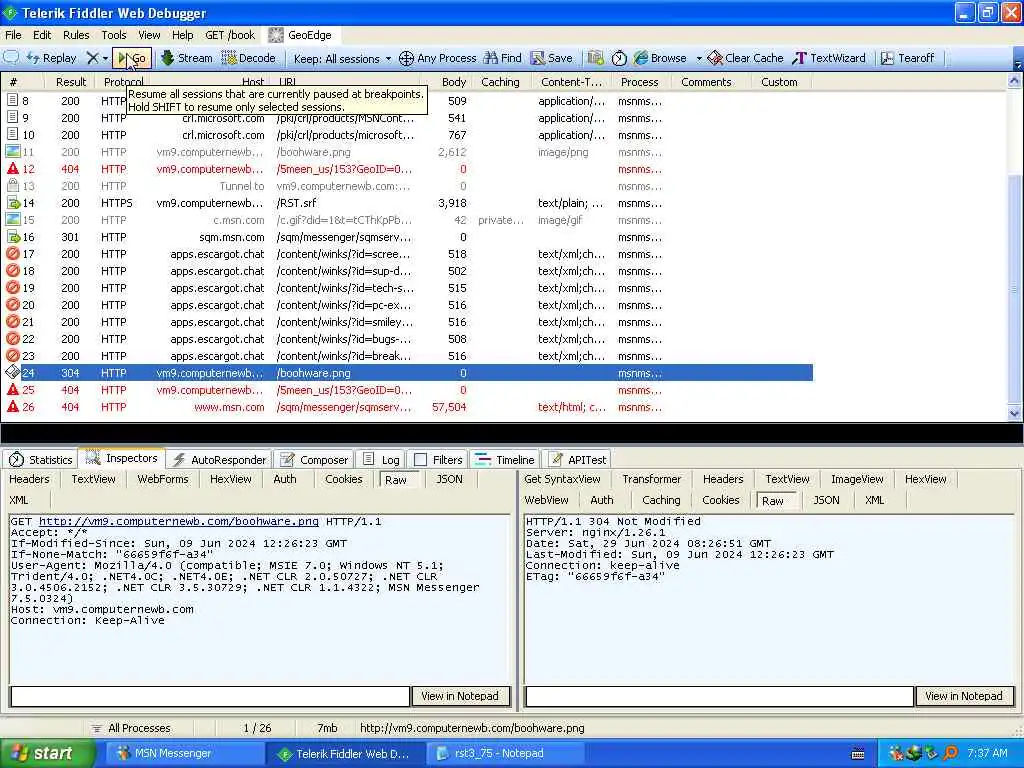The image size is (1024, 768).
Task: Select response Caching inspector tab
Action: click(661, 500)
